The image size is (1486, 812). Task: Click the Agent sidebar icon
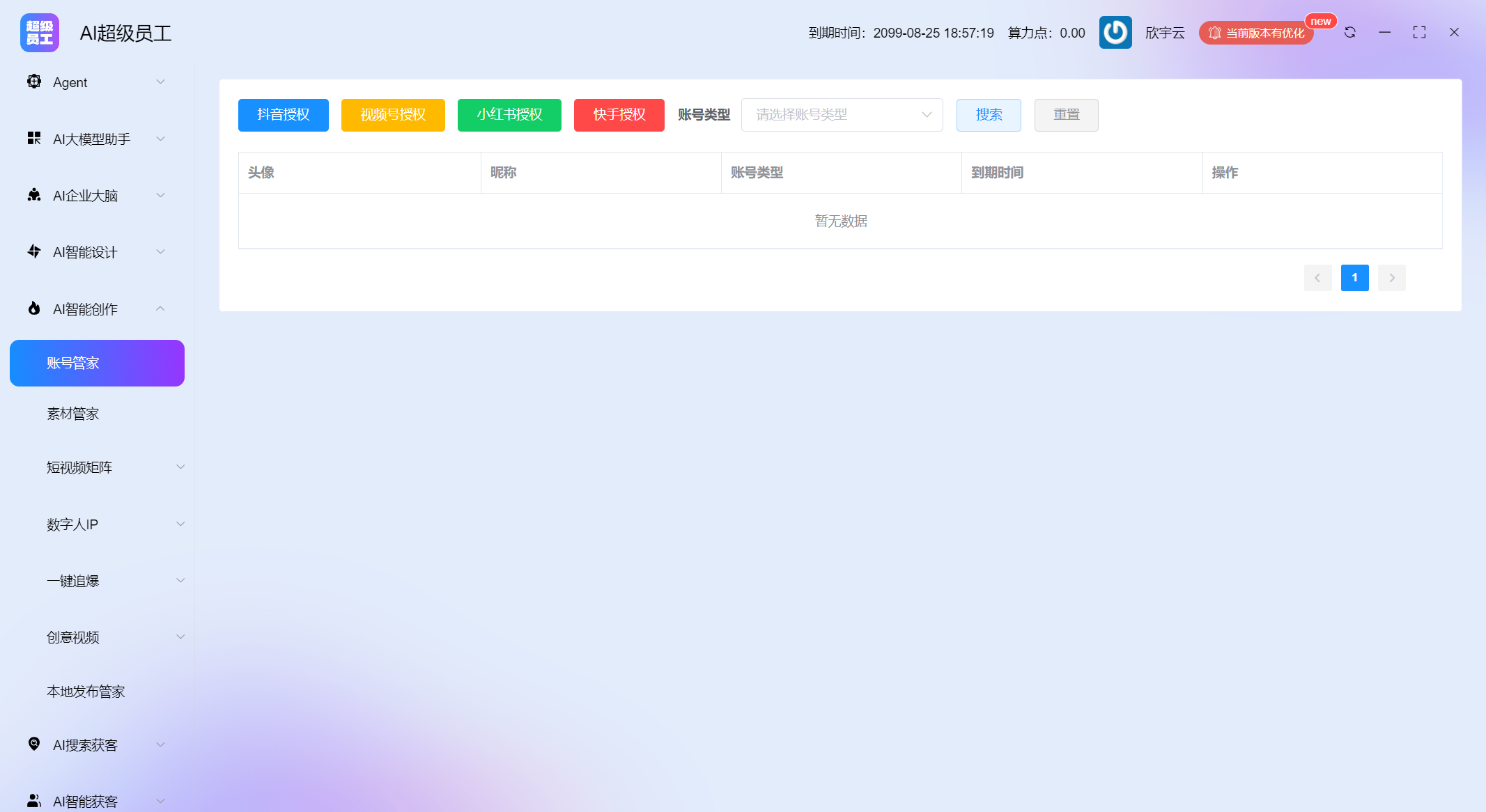pos(33,81)
